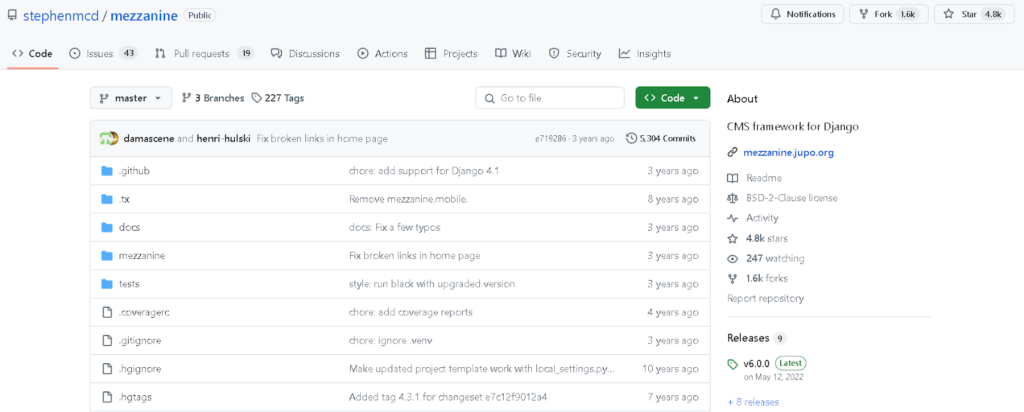Click the mezzanine repository name link
Screen dimensions: 1024x412
tap(144, 16)
